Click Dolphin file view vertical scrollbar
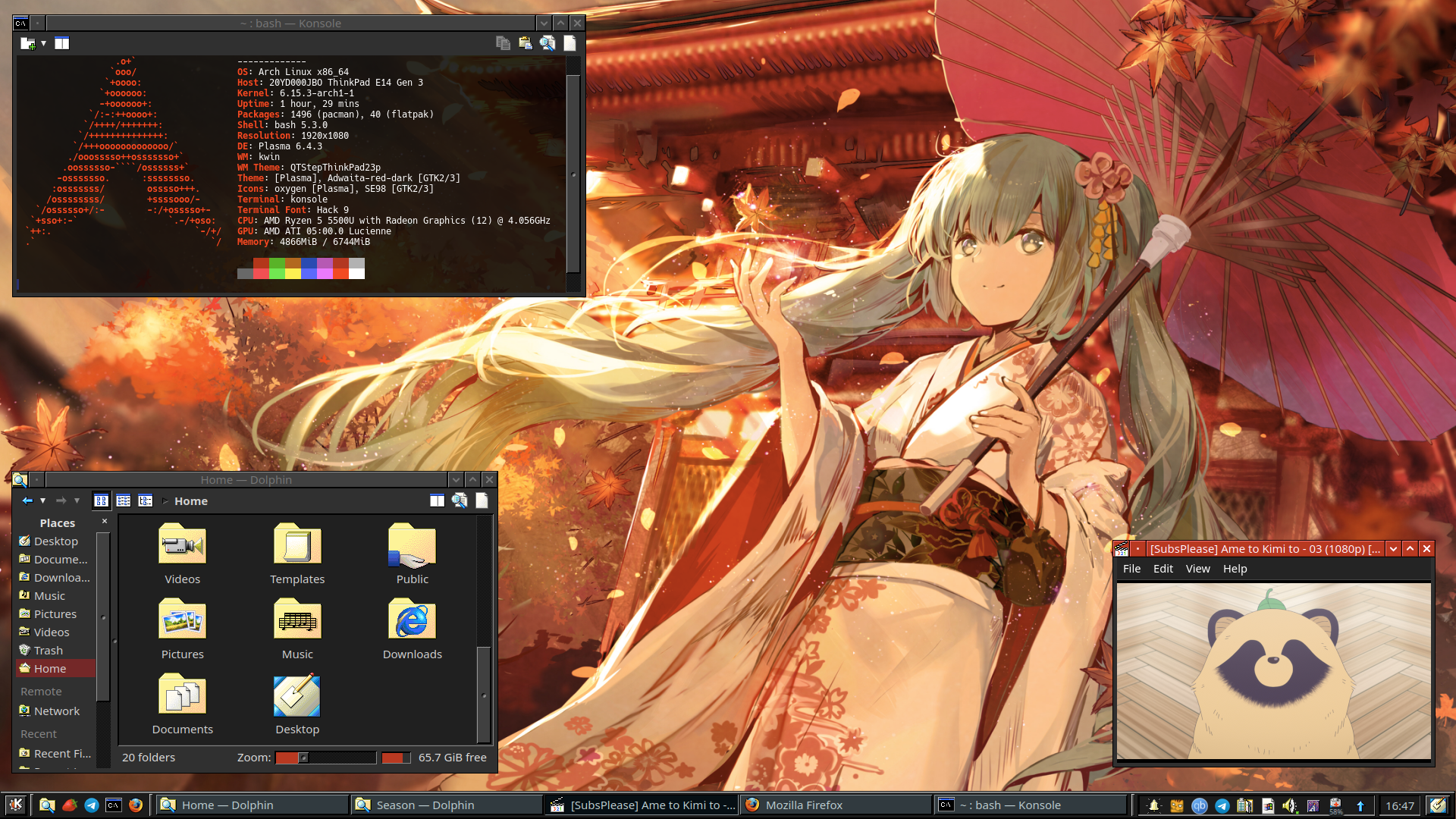Image resolution: width=1456 pixels, height=819 pixels. click(483, 629)
